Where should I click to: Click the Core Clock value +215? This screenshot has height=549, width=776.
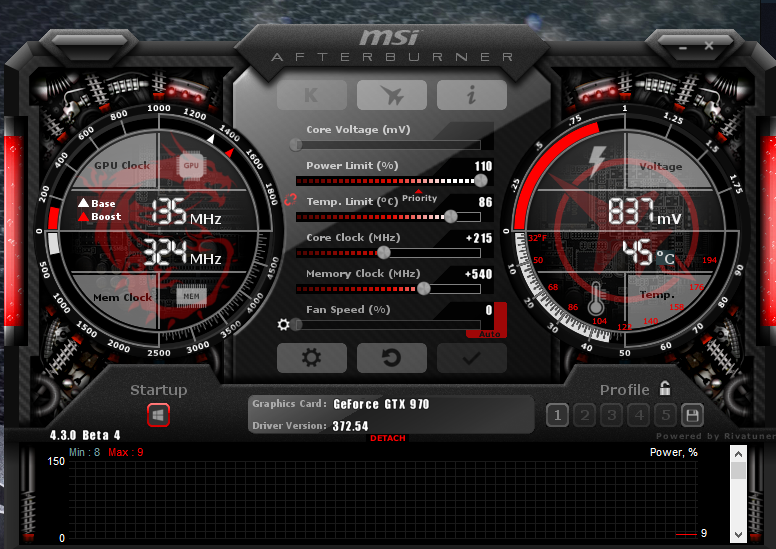479,238
